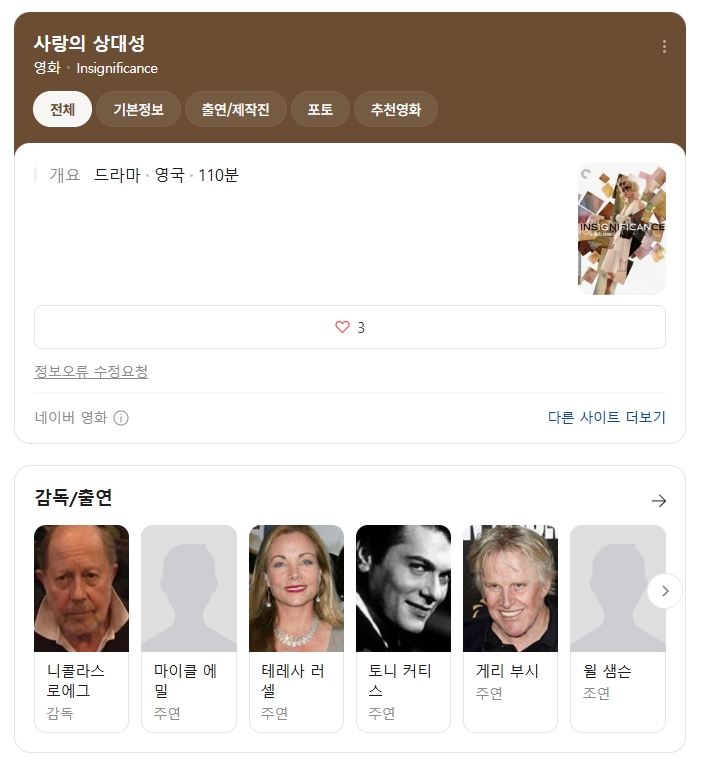Image resolution: width=701 pixels, height=774 pixels.
Task: Show the 추천영화 tab
Action: 395,110
